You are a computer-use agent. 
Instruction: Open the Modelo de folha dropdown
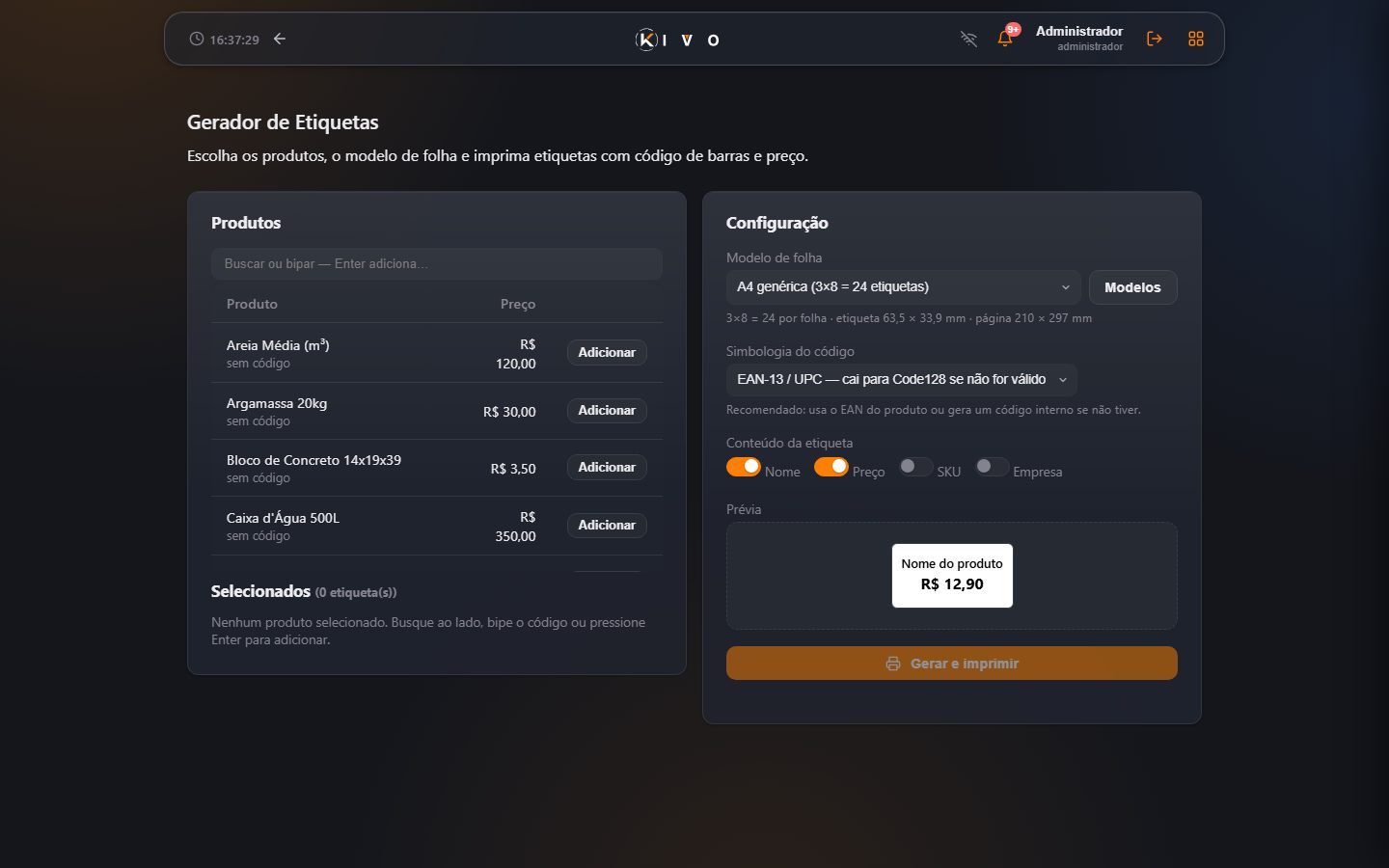click(904, 287)
